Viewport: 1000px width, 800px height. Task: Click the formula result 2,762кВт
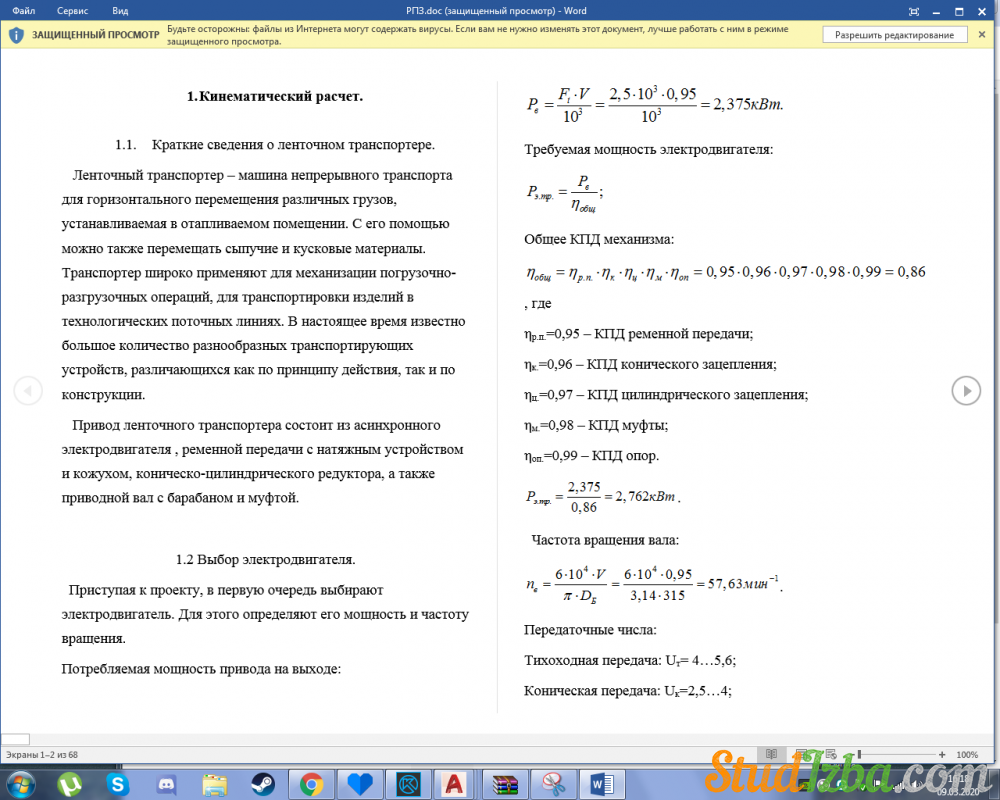tap(647, 497)
